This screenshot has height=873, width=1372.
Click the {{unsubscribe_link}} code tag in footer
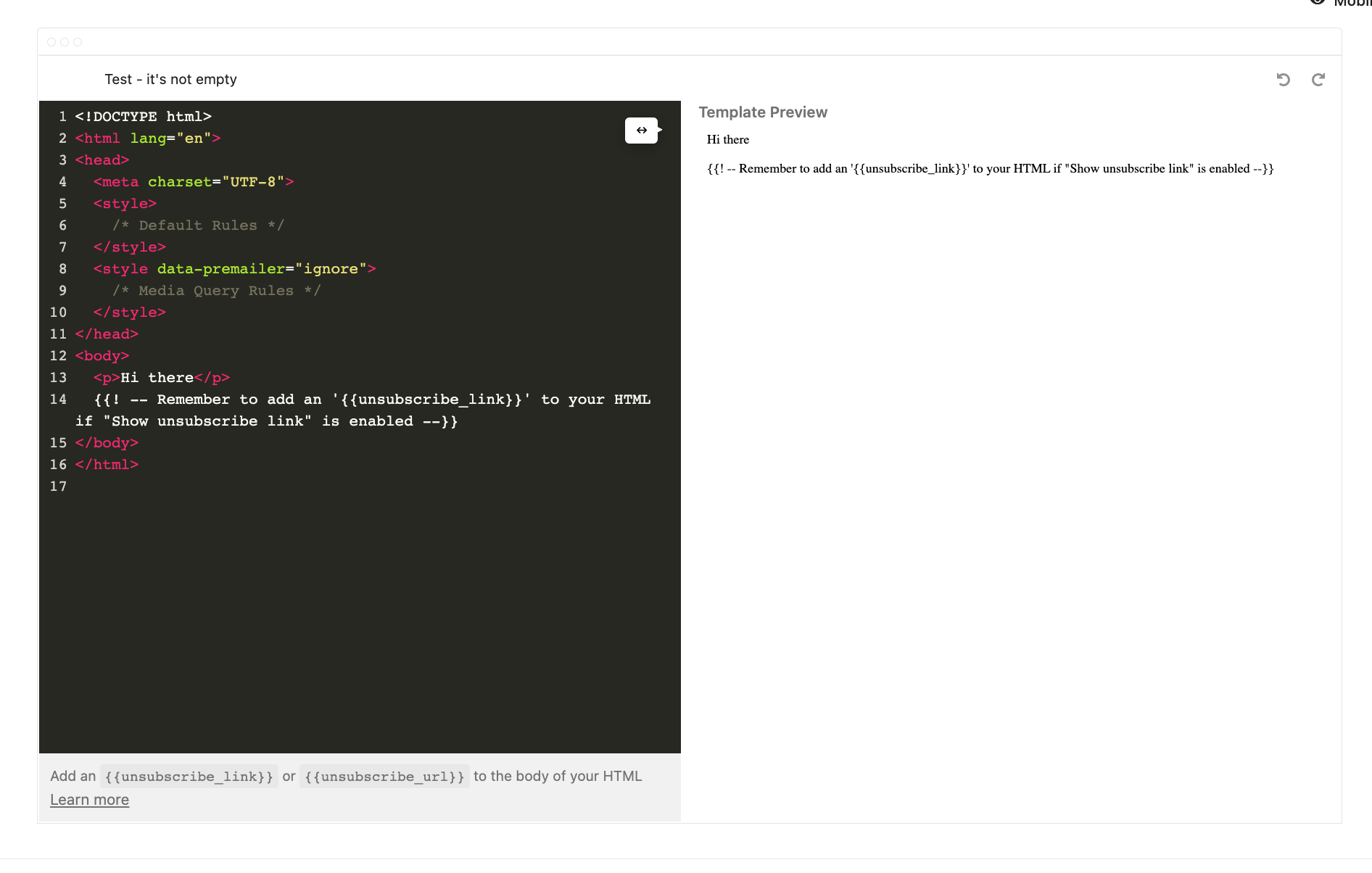coord(189,777)
